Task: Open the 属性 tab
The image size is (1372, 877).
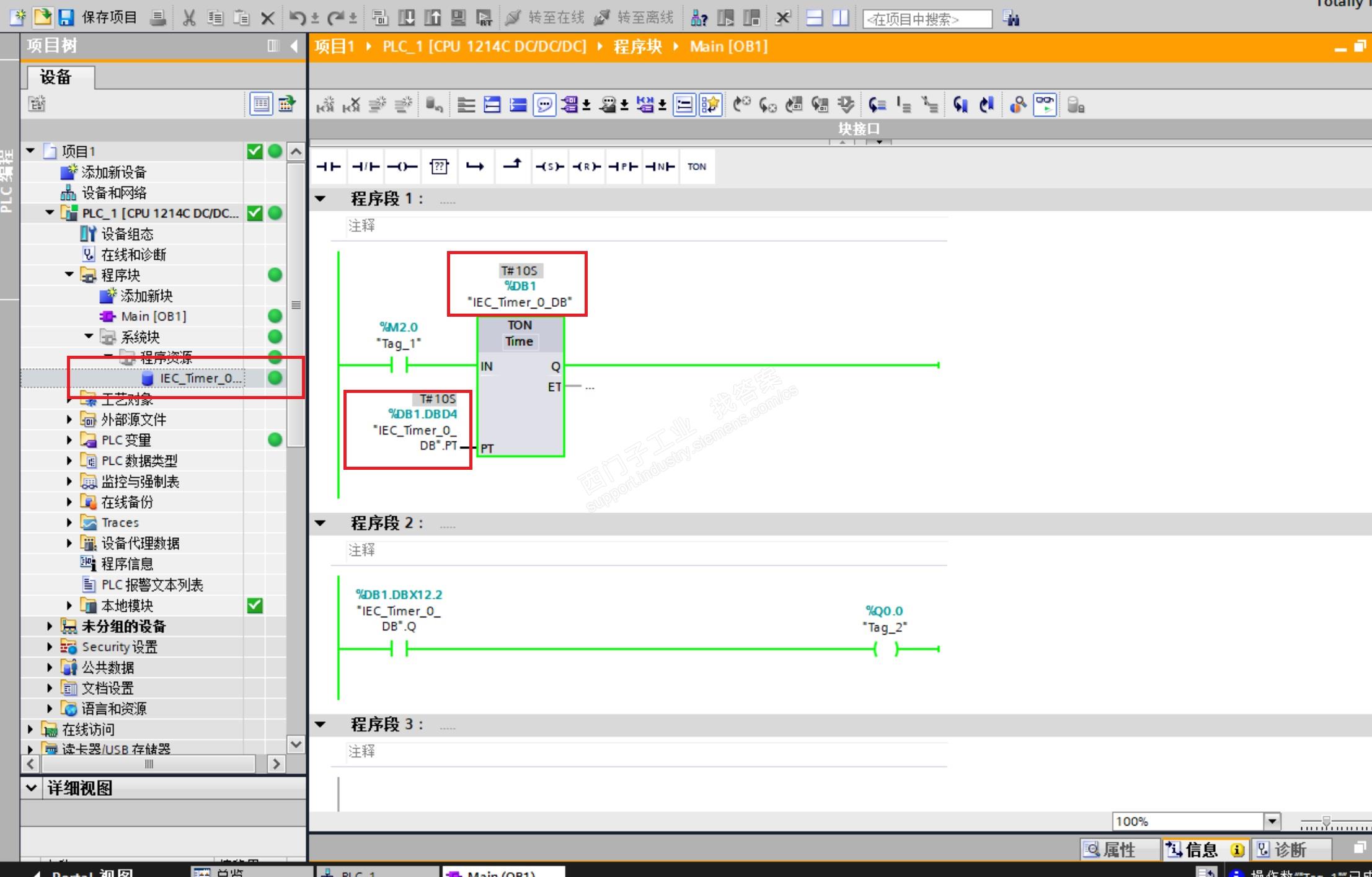Action: (x=1118, y=849)
